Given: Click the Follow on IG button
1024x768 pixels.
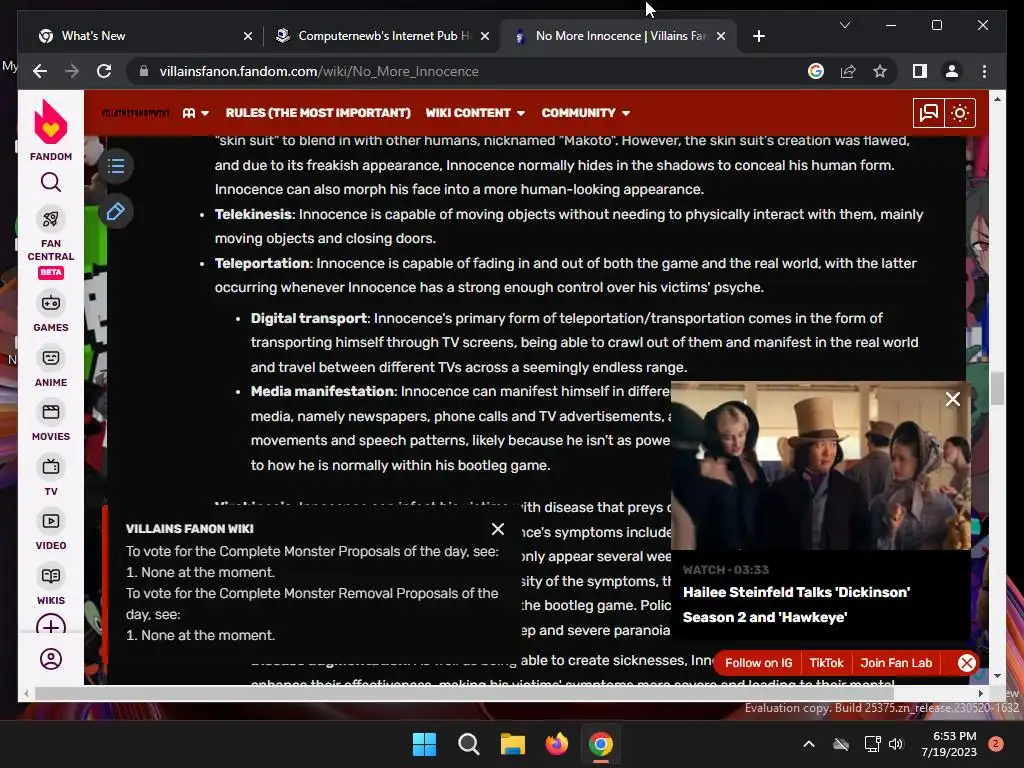Looking at the screenshot, I should point(758,663).
